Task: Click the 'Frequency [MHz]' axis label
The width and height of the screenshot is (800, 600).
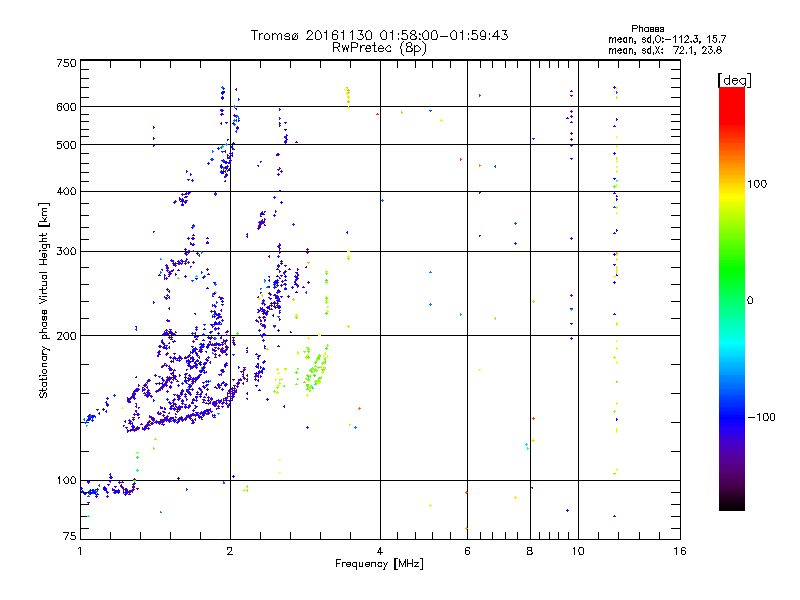Action: pyautogui.click(x=379, y=564)
